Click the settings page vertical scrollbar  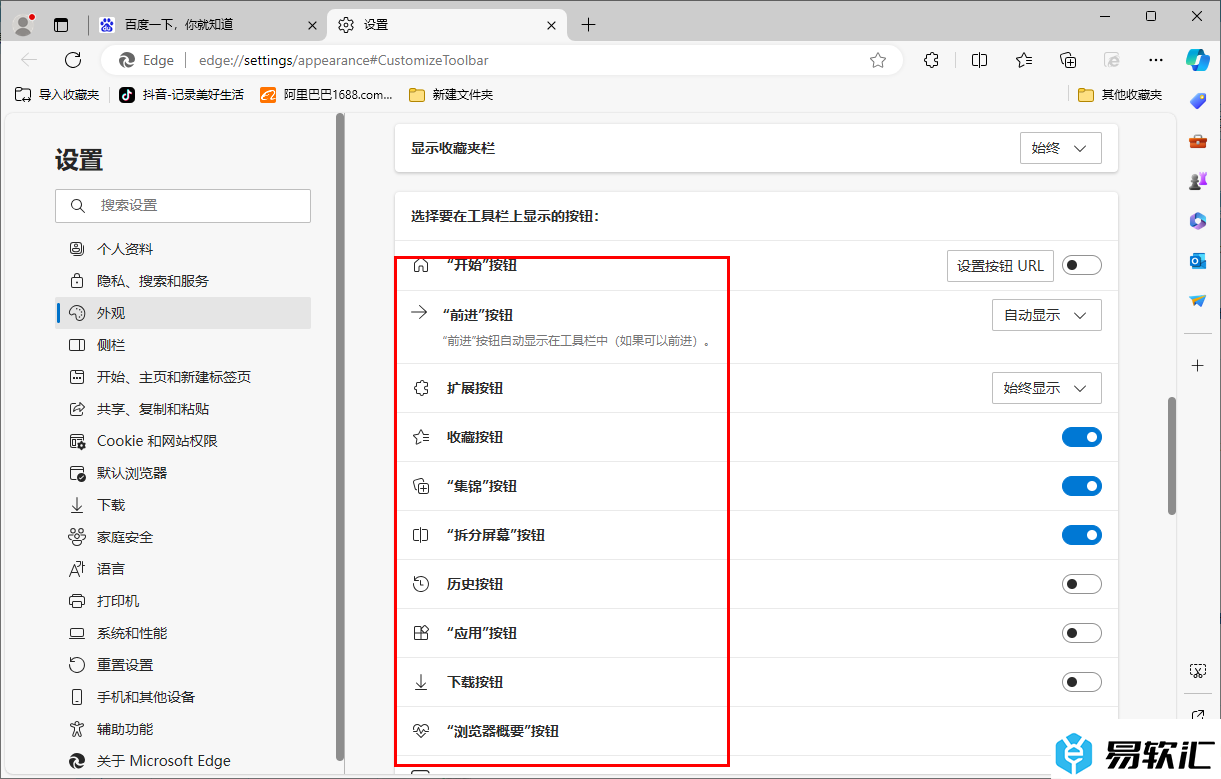pos(1172,456)
